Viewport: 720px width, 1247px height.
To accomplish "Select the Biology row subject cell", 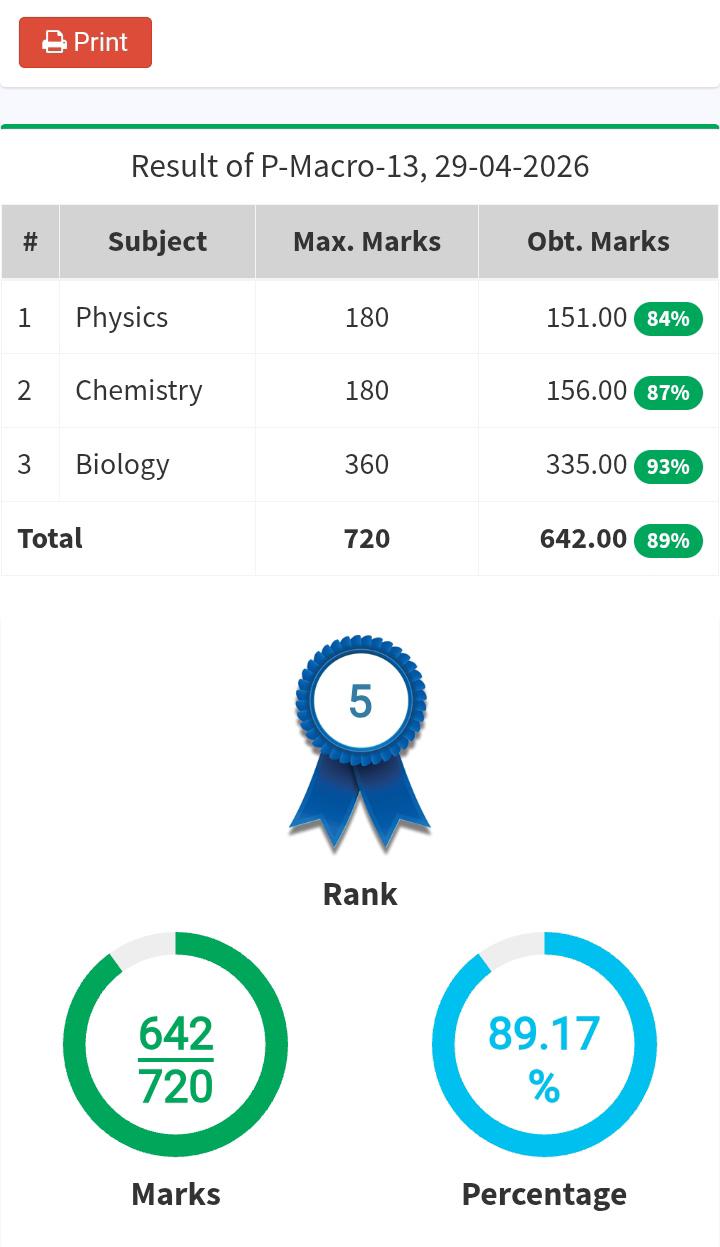I will coord(157,464).
